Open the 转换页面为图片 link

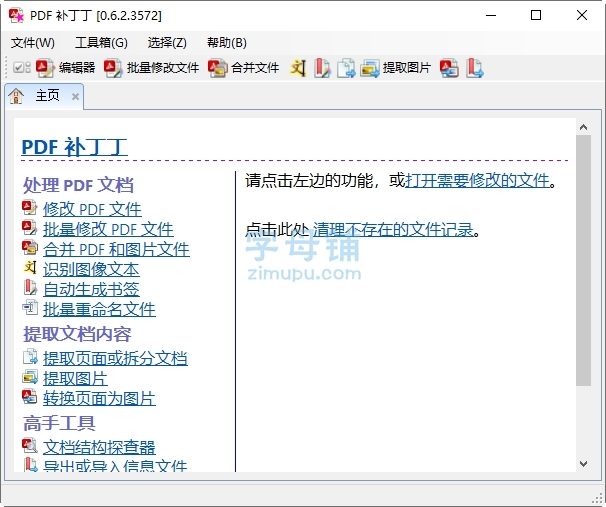[x=99, y=398]
